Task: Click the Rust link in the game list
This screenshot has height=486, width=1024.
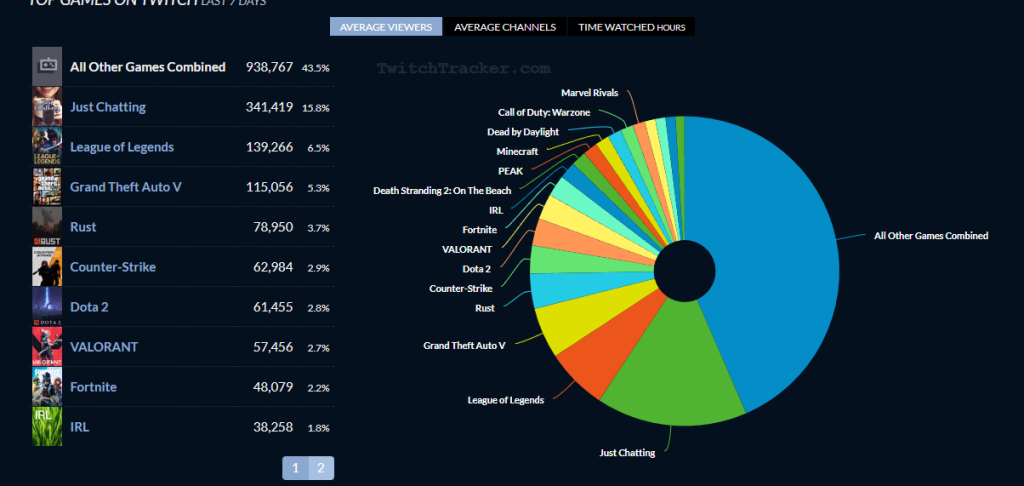Action: (x=83, y=227)
